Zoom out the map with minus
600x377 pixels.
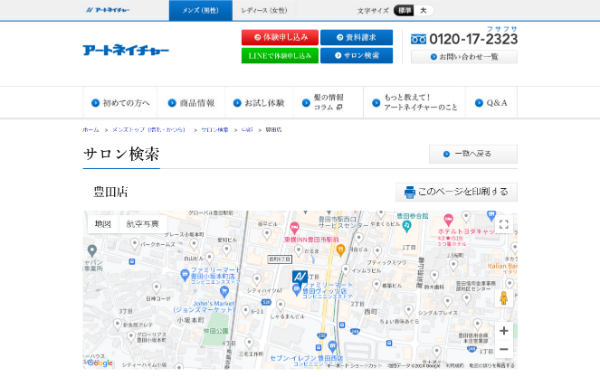(x=504, y=349)
